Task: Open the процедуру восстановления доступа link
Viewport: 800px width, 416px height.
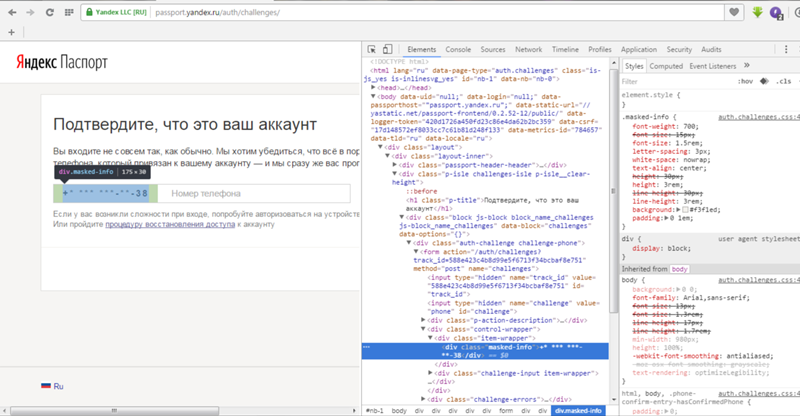Action: pyautogui.click(x=170, y=224)
